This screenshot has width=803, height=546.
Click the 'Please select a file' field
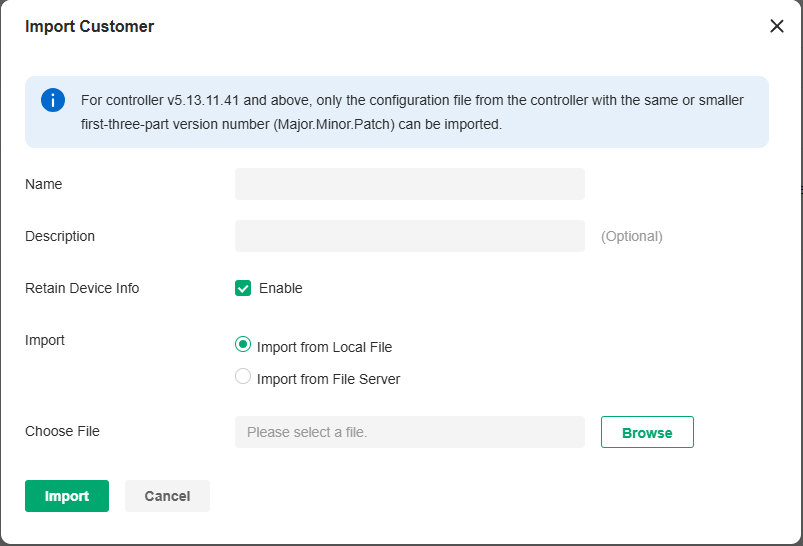pyautogui.click(x=409, y=432)
